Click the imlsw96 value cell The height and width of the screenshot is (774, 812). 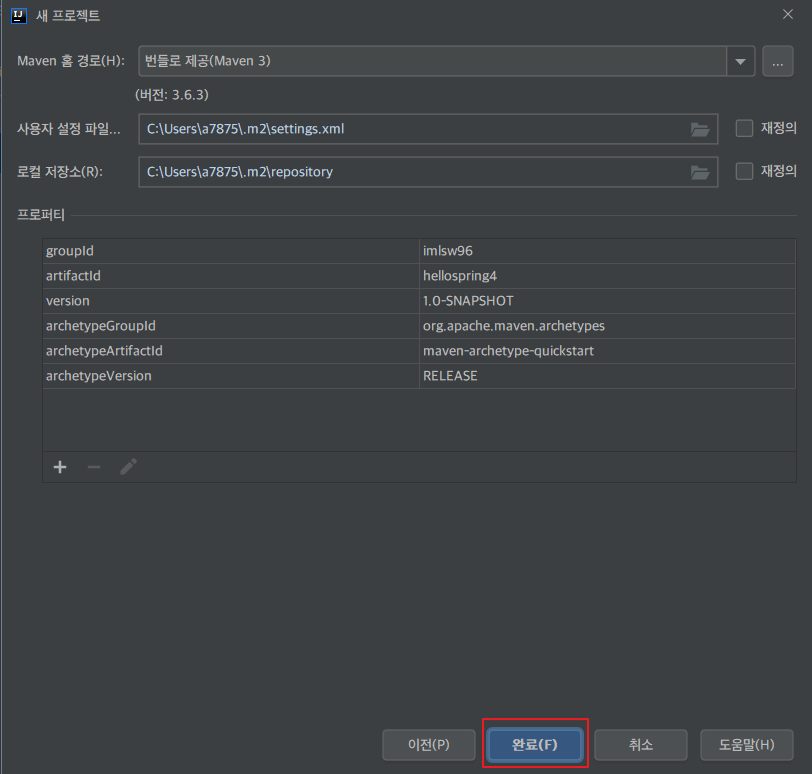[x=607, y=251]
